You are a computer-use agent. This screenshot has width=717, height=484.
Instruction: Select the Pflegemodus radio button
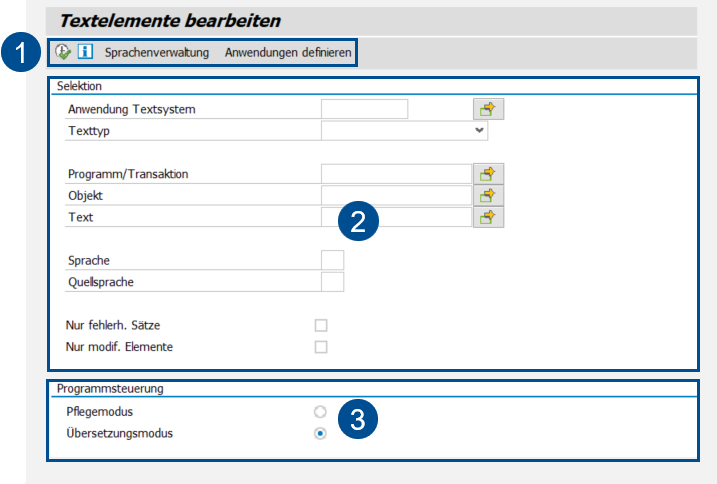320,411
